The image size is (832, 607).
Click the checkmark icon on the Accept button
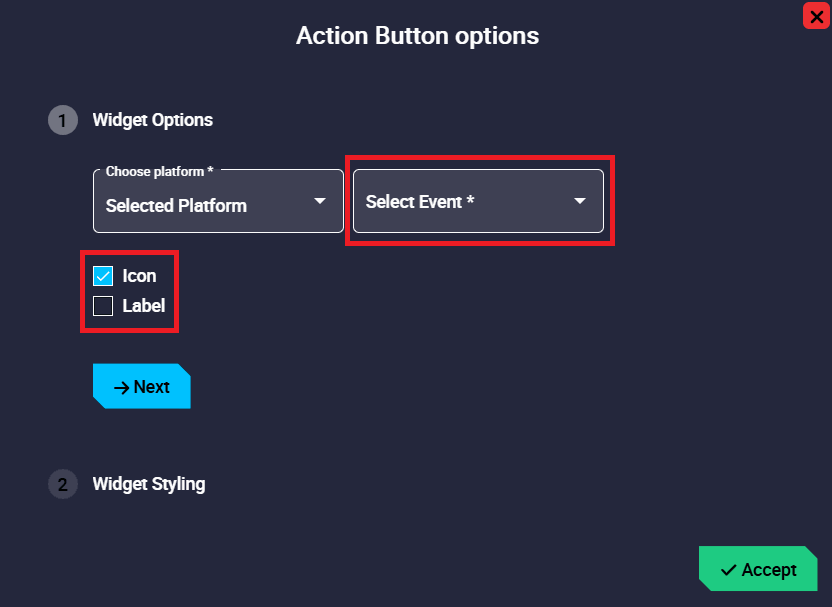pyautogui.click(x=728, y=570)
